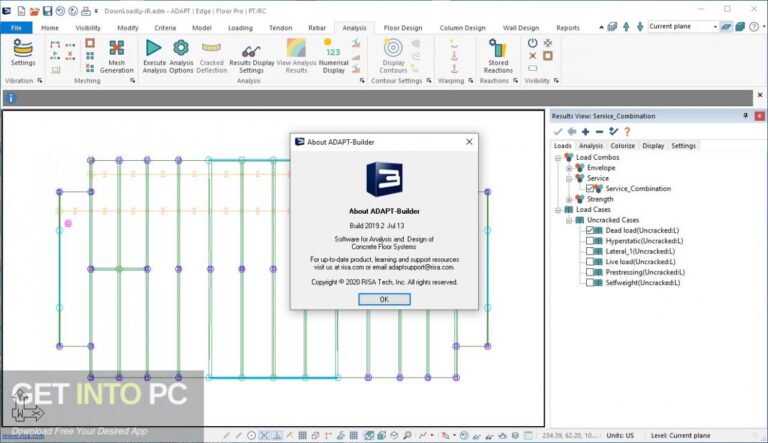
Task: Collapse Uncracked Cases node
Action: (x=569, y=221)
